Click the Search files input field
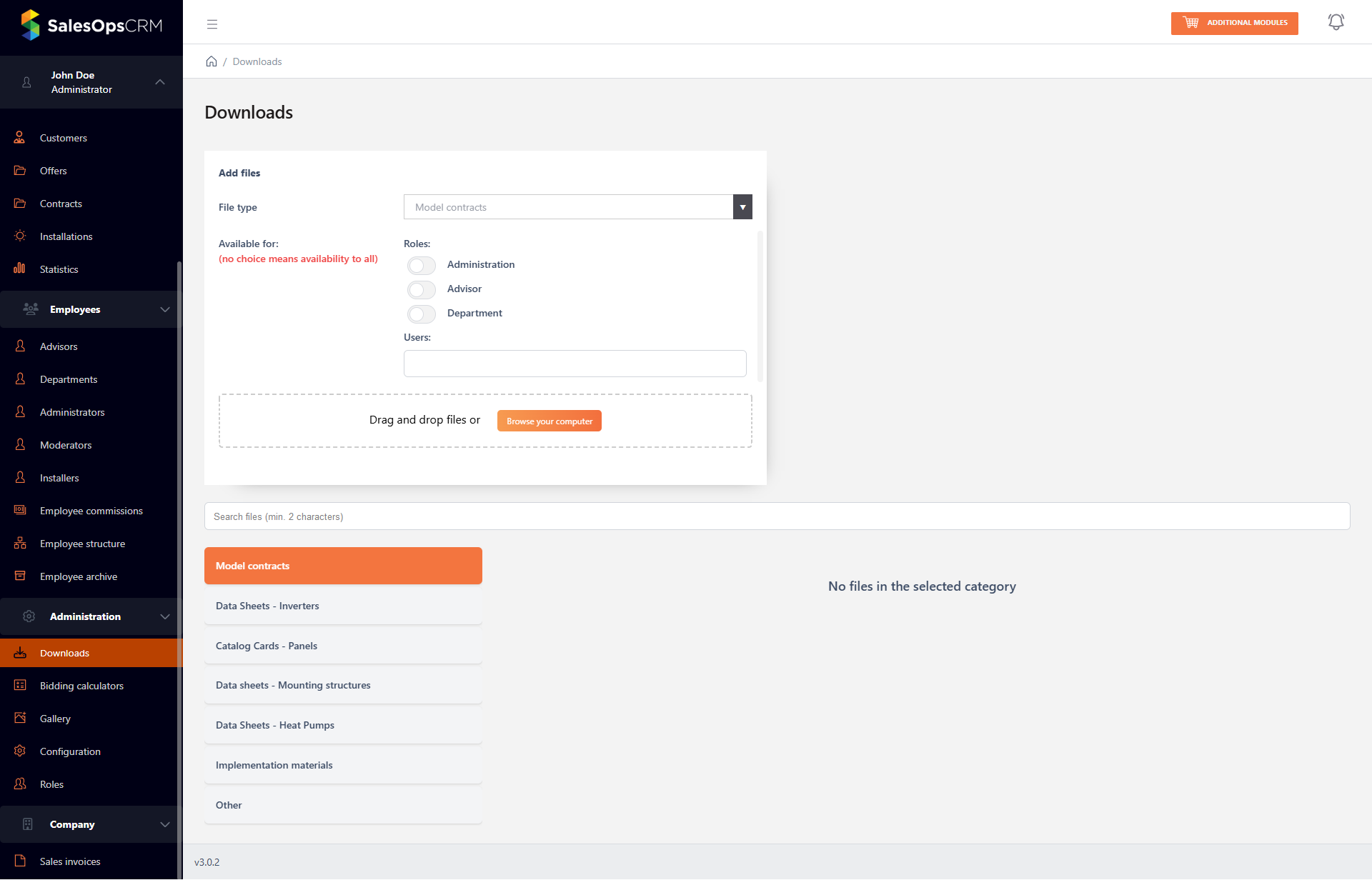Screen dimensions: 1372x880 [x=777, y=516]
